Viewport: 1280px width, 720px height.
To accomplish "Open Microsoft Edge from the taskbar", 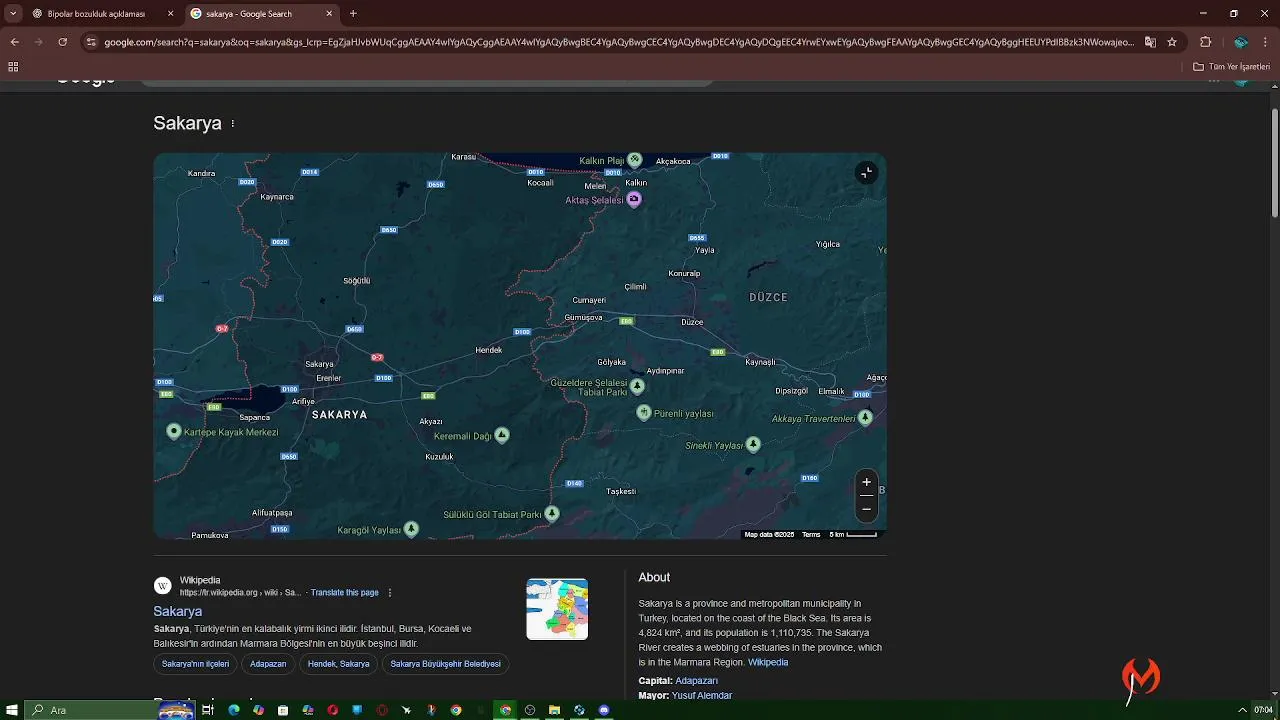I will pos(234,710).
